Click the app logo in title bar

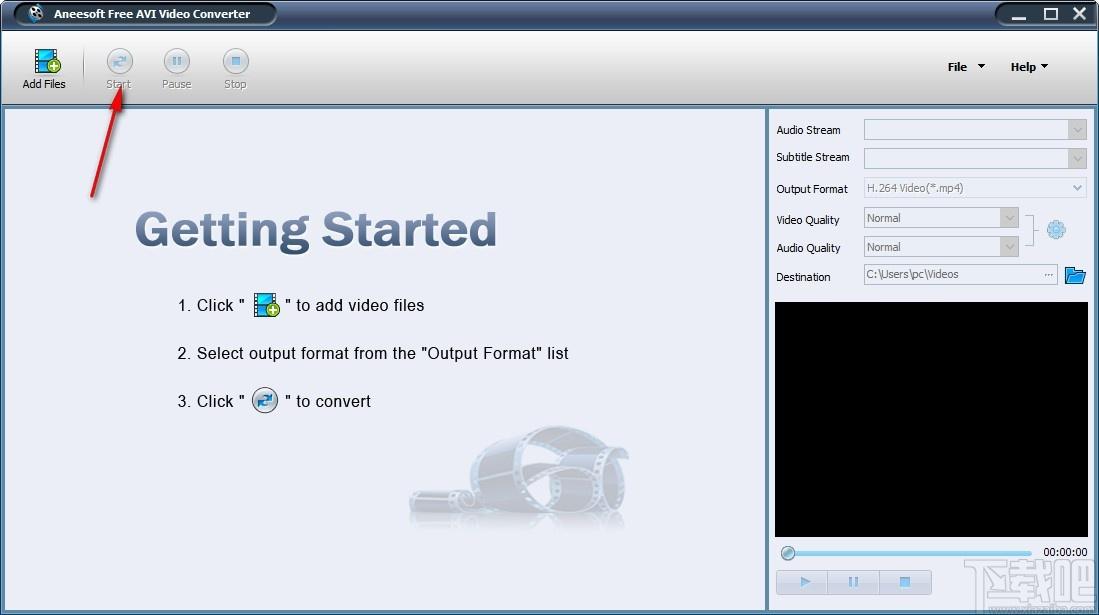click(x=35, y=13)
